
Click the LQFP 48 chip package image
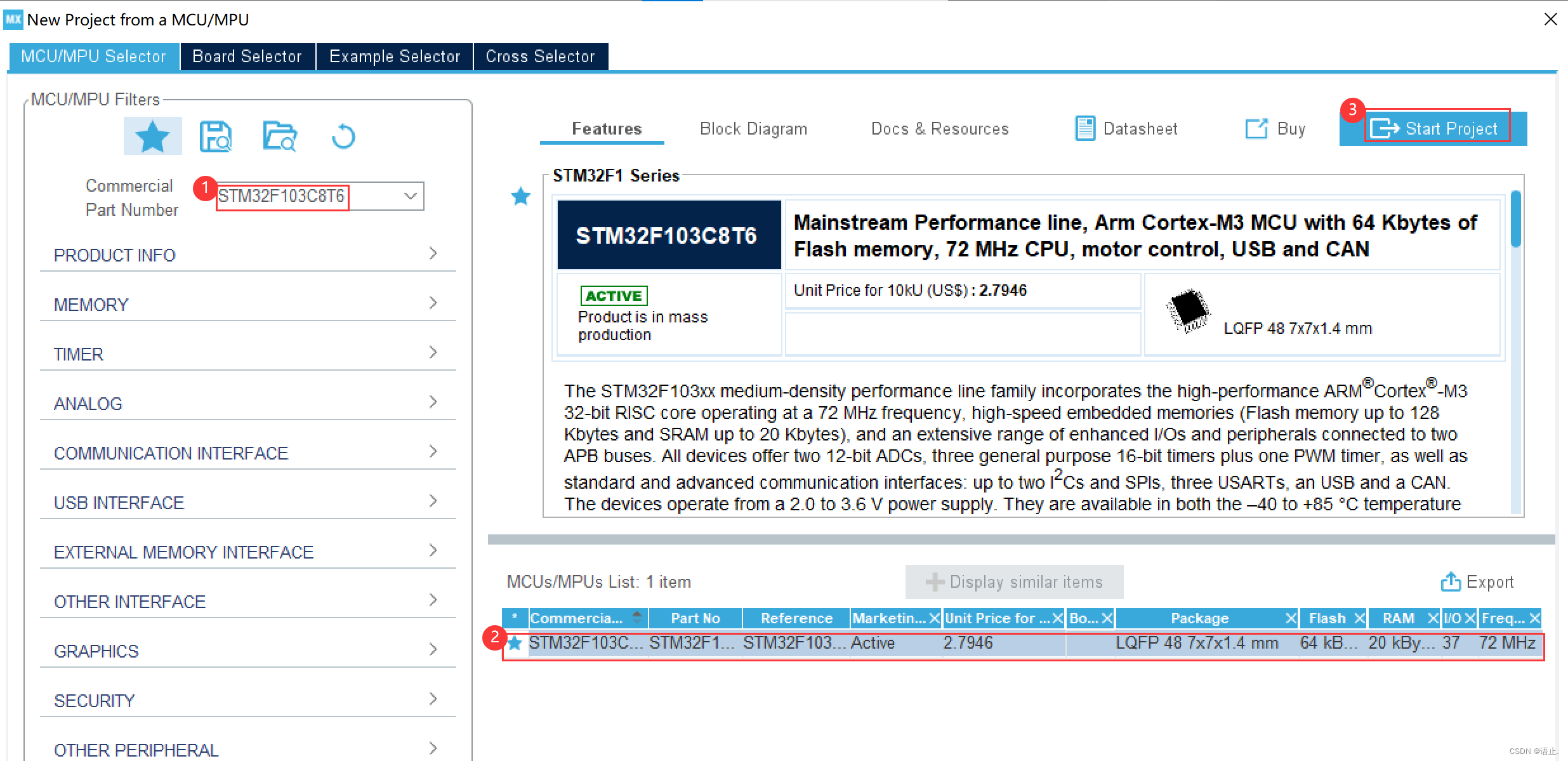tap(1188, 310)
